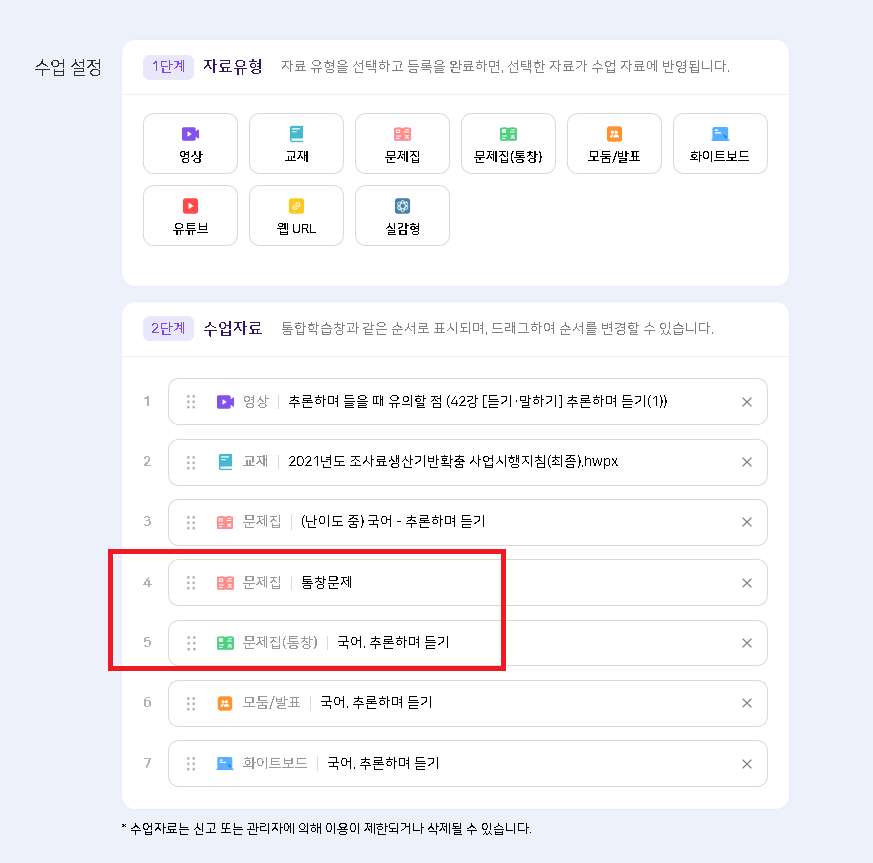
Task: Delete the hwpx 교재 file in row 2
Action: coord(746,462)
